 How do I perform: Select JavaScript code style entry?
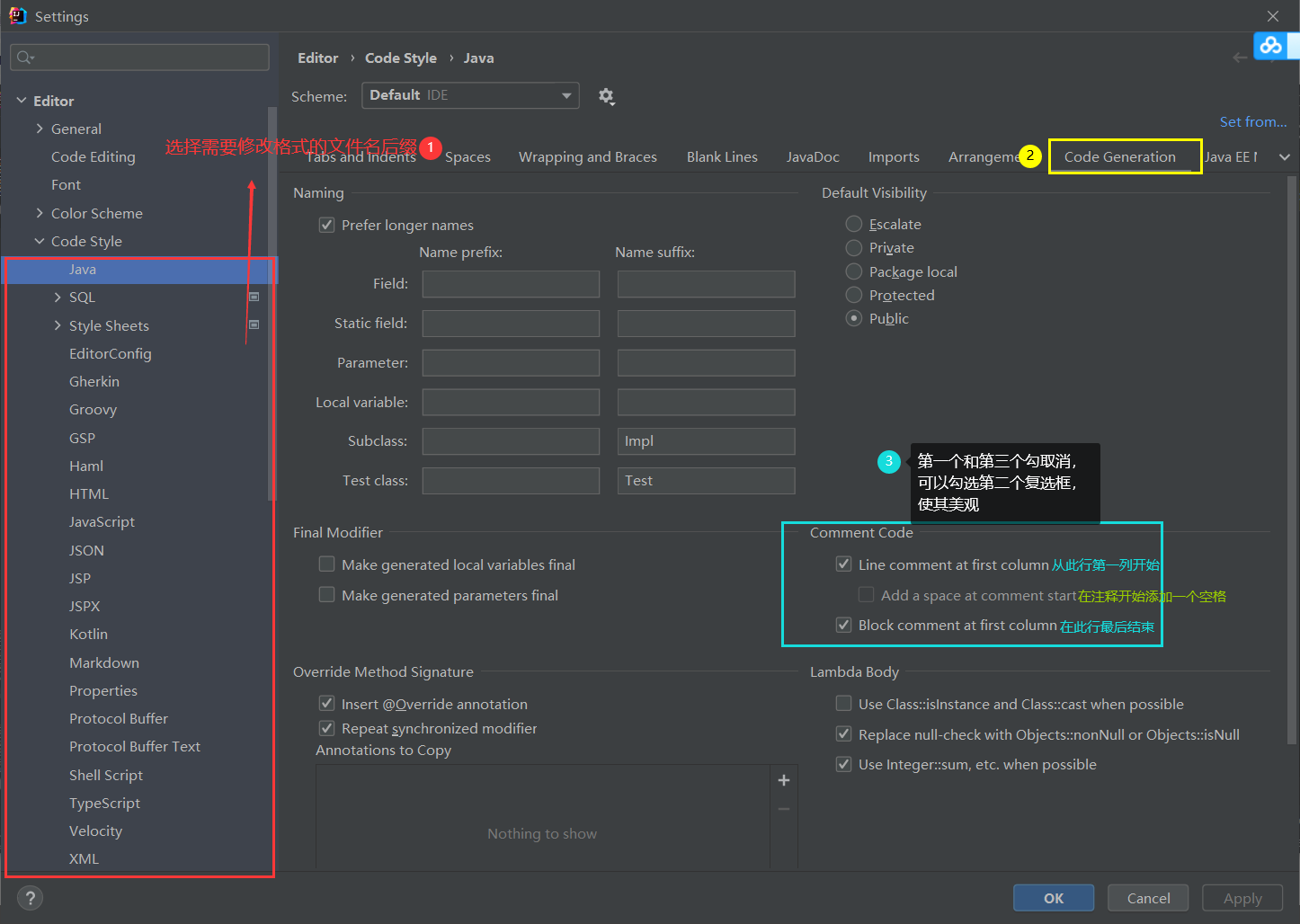pos(102,521)
